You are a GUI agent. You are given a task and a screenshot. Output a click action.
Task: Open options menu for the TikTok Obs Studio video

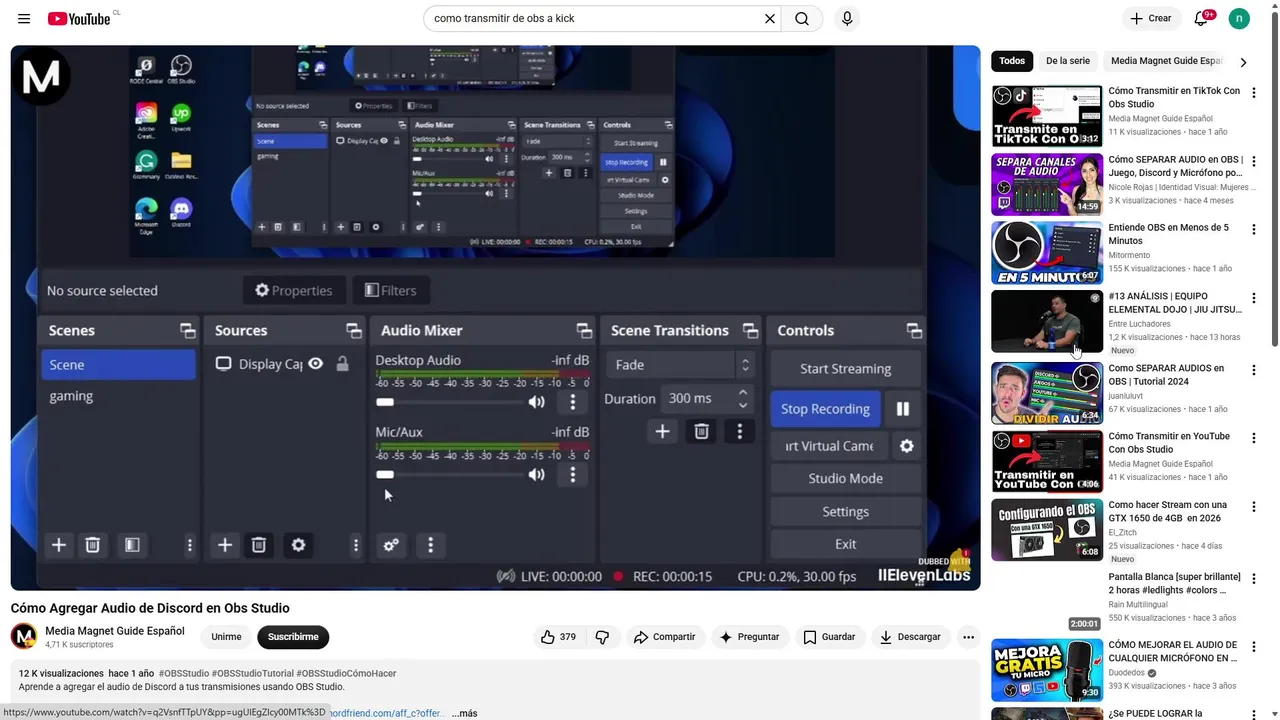(1253, 93)
